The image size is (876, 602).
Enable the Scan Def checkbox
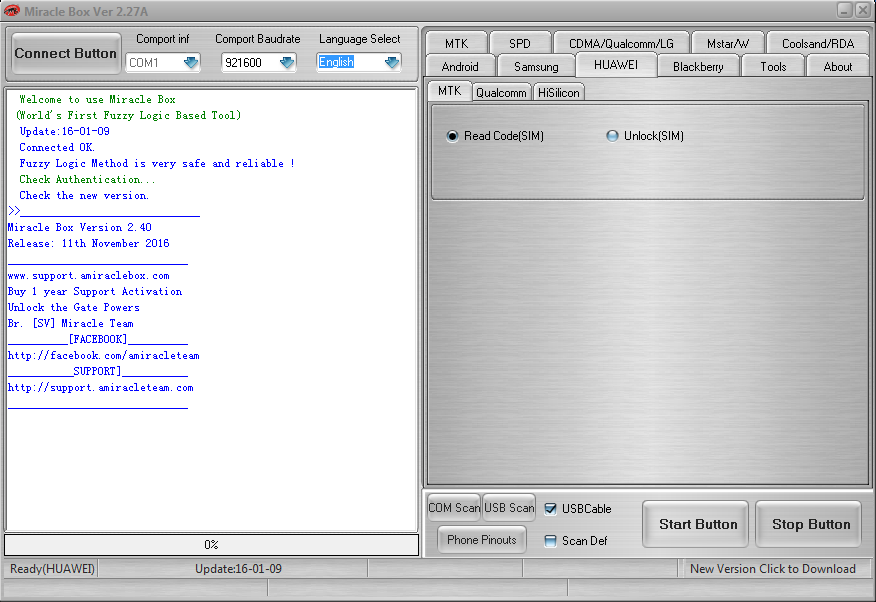(550, 541)
